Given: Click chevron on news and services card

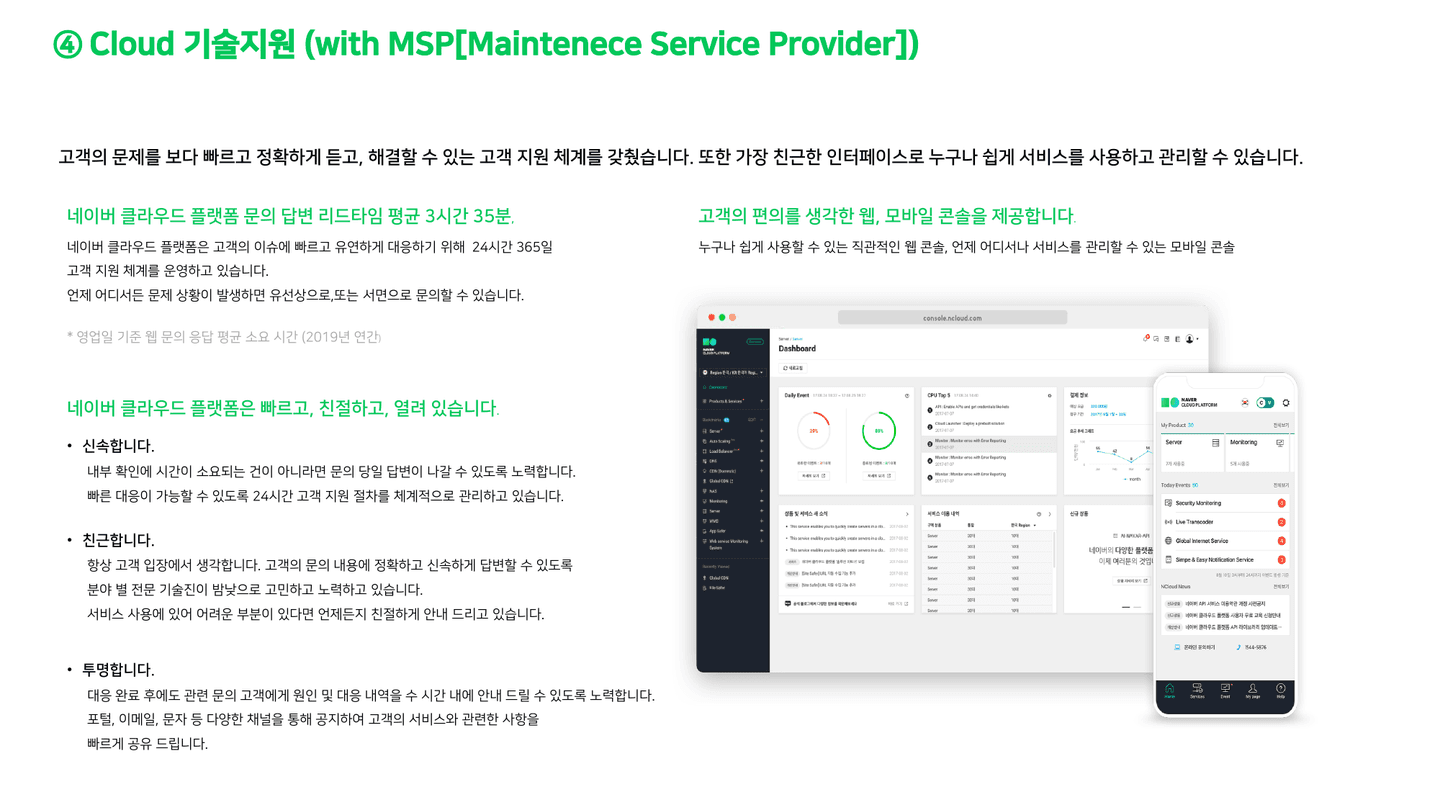Looking at the screenshot, I should 907,514.
